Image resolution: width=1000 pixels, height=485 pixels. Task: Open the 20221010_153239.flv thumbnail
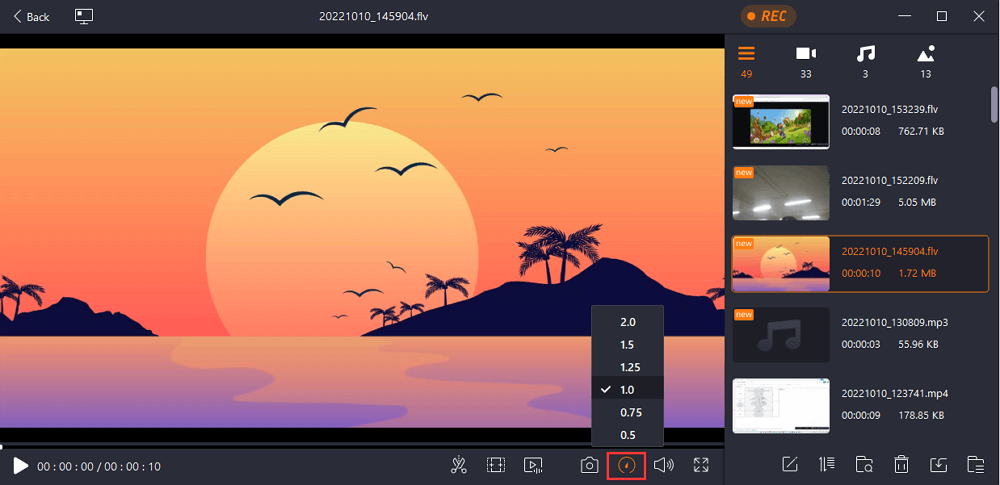click(781, 120)
